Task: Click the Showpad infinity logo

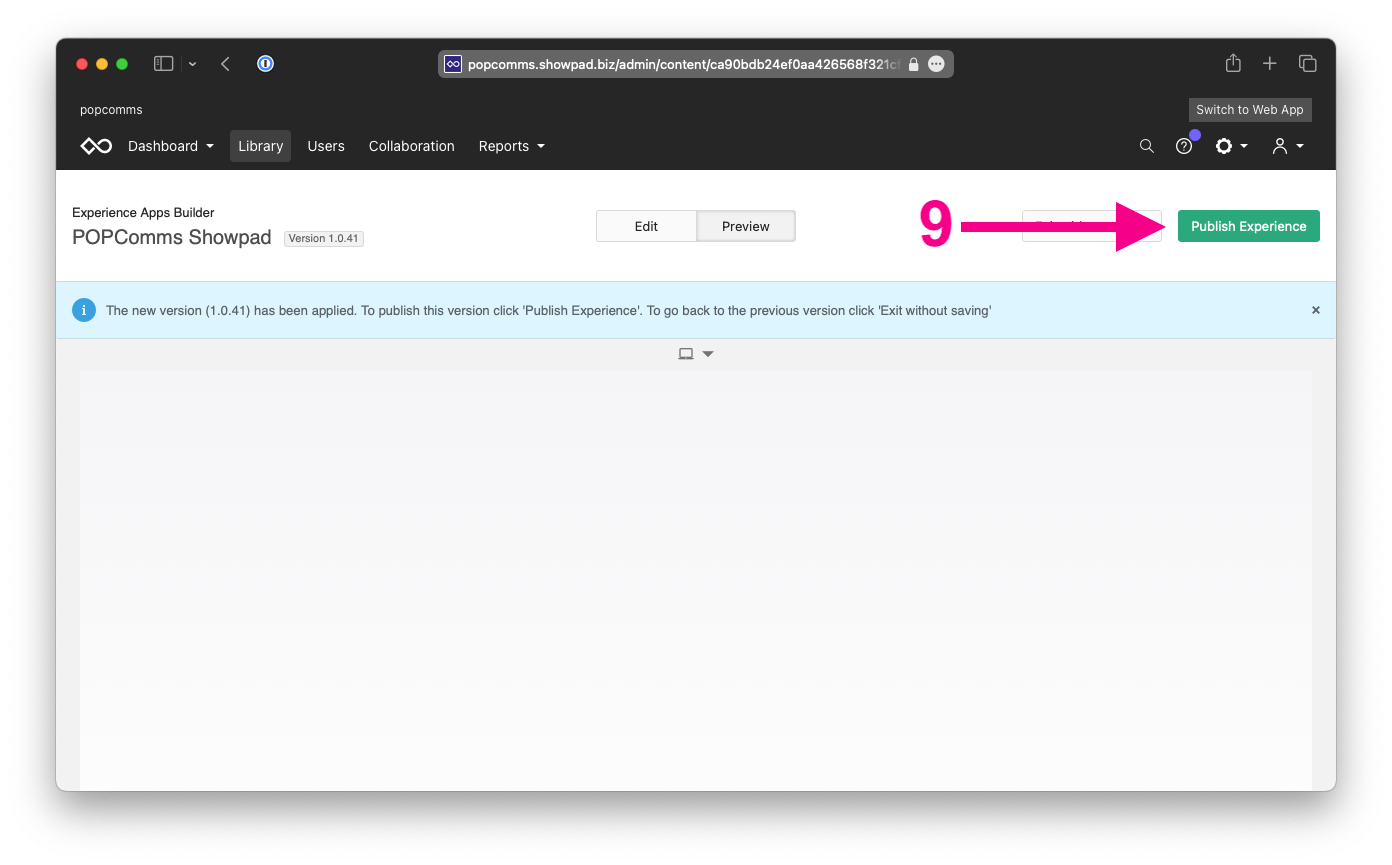Action: [95, 146]
